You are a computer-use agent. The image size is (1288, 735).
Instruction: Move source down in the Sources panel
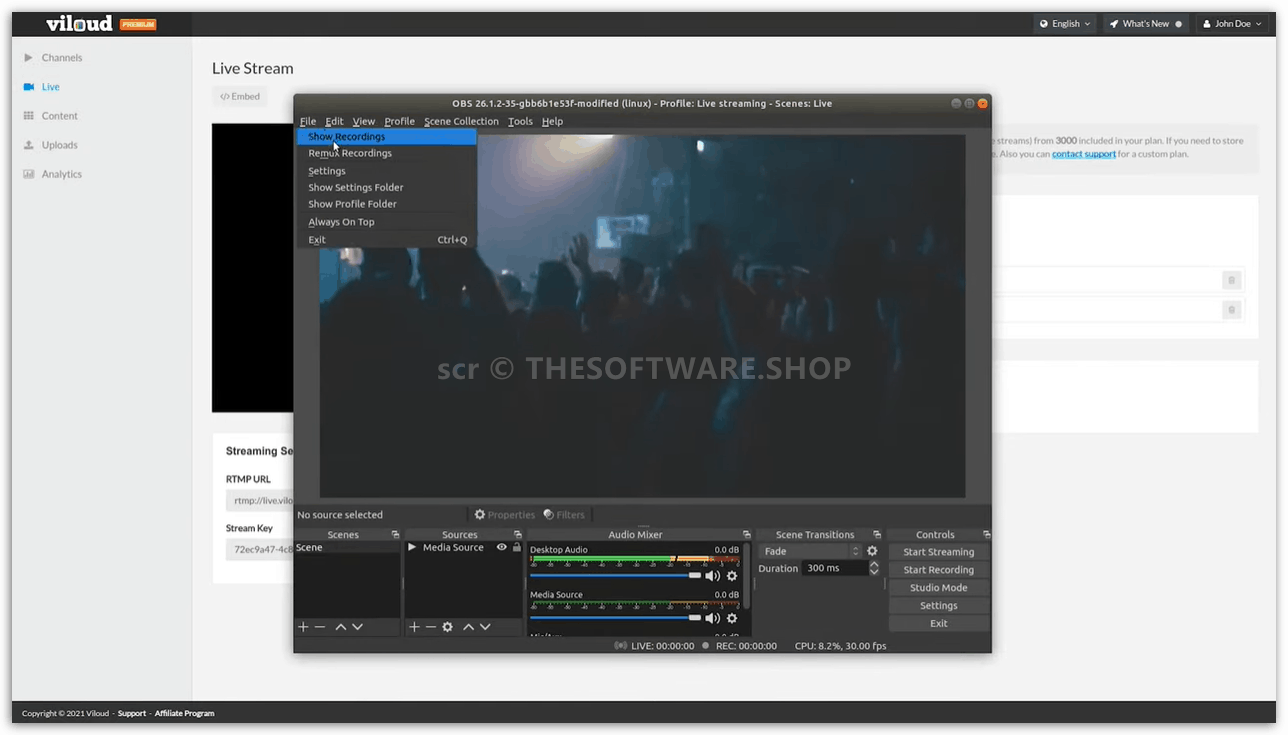tap(485, 627)
